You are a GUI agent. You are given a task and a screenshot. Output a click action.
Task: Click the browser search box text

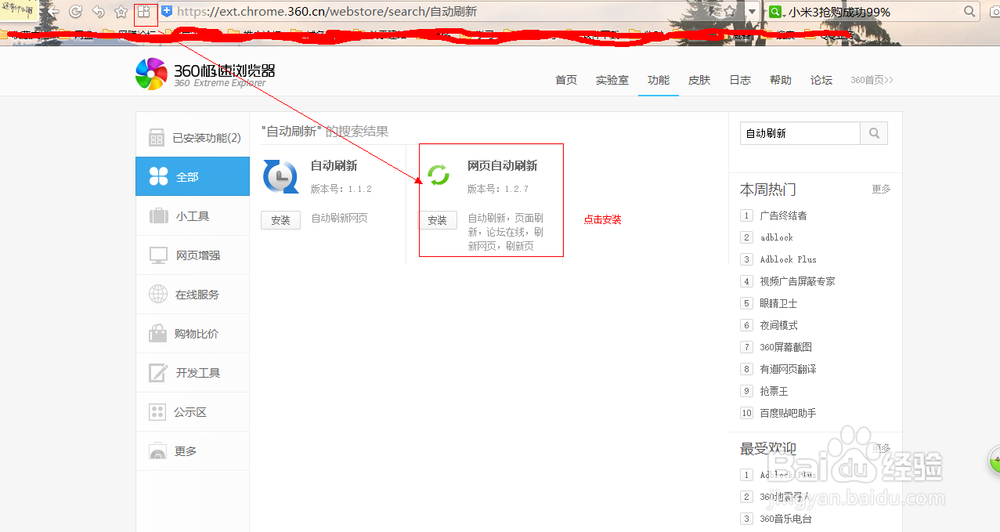coord(839,11)
